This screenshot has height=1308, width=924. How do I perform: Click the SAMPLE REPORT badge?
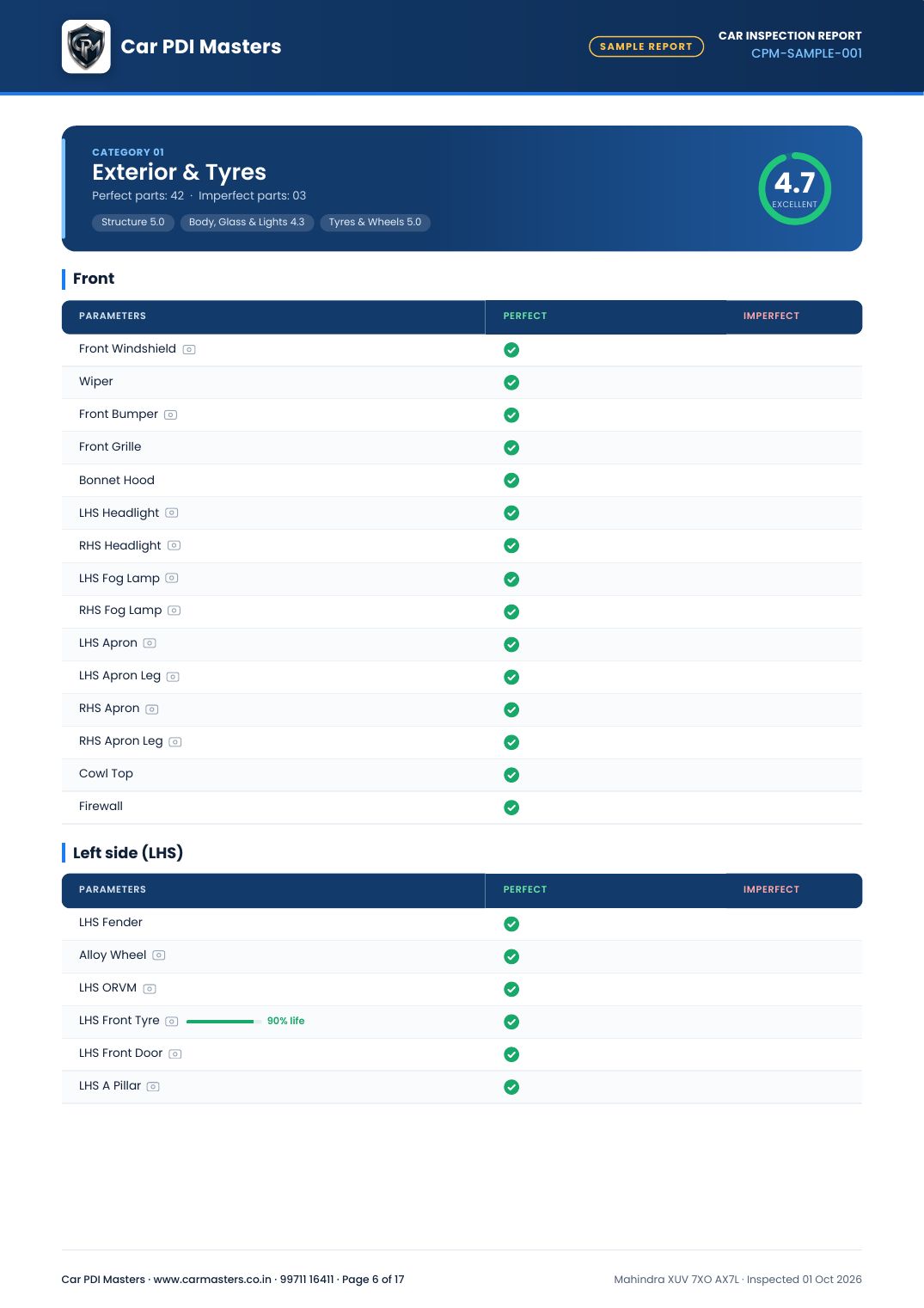646,46
